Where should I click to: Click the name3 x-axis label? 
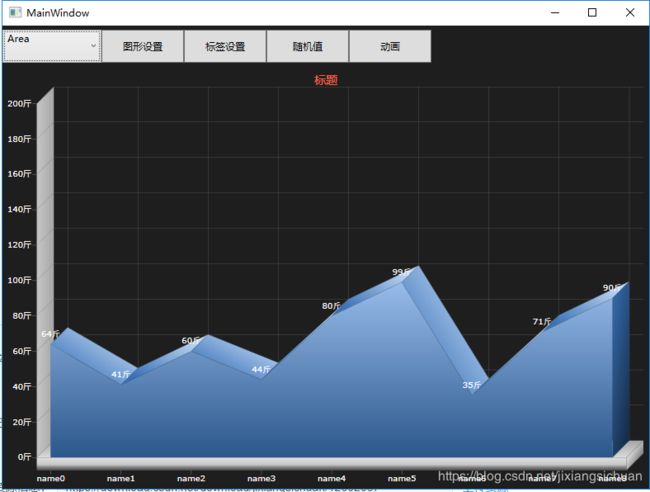coord(261,478)
